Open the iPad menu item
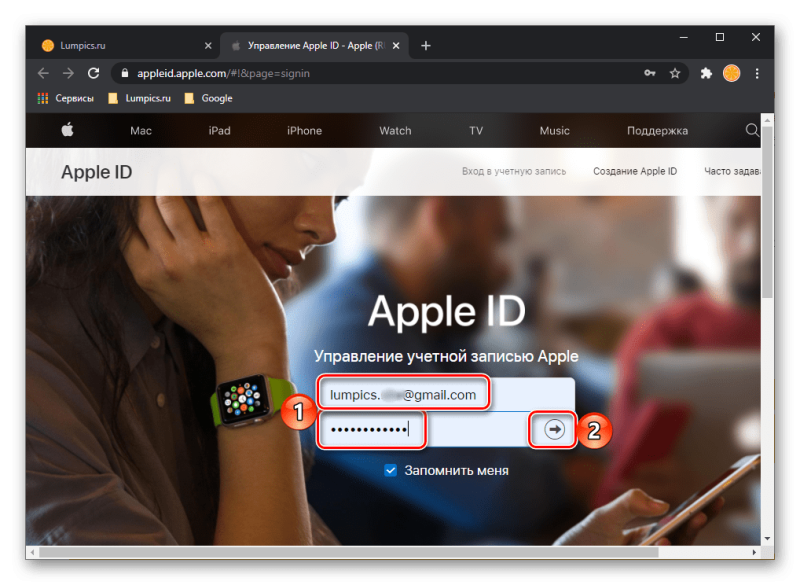Viewport: 800px width, 585px height. [x=219, y=131]
